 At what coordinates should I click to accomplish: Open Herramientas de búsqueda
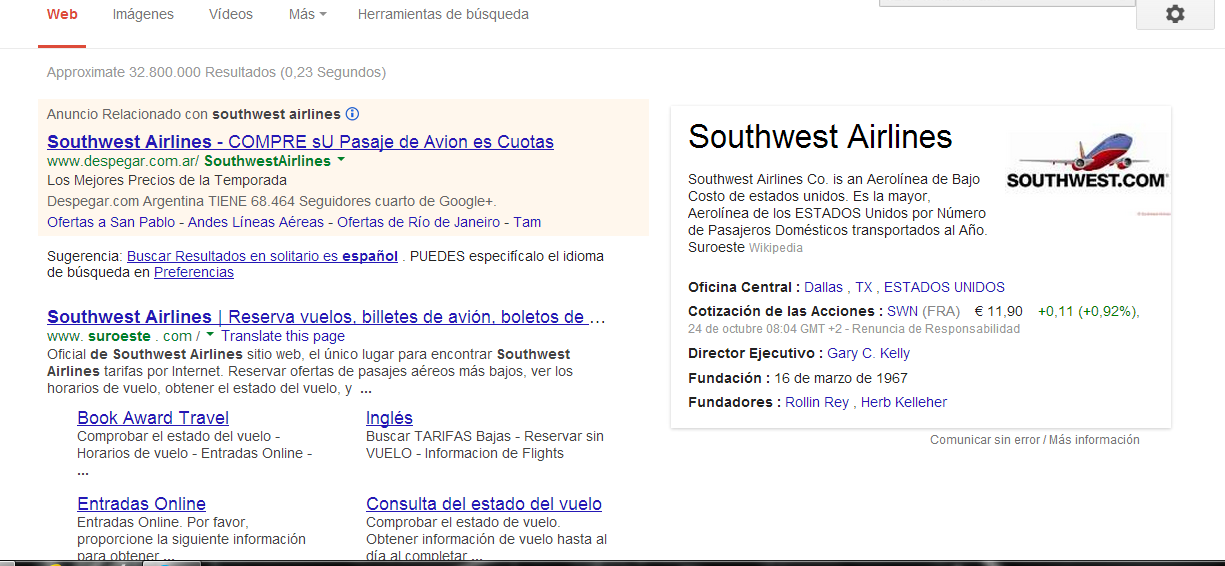pyautogui.click(x=443, y=14)
